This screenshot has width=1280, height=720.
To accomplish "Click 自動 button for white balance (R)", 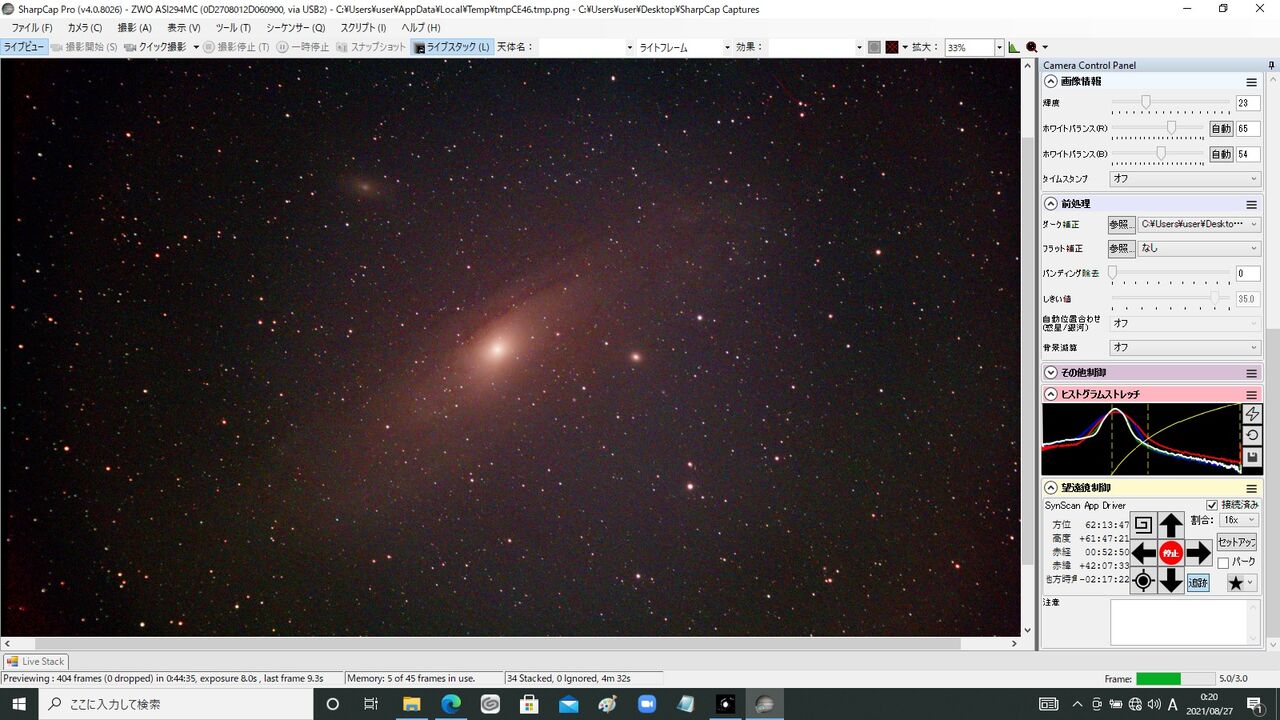I will pyautogui.click(x=1221, y=129).
